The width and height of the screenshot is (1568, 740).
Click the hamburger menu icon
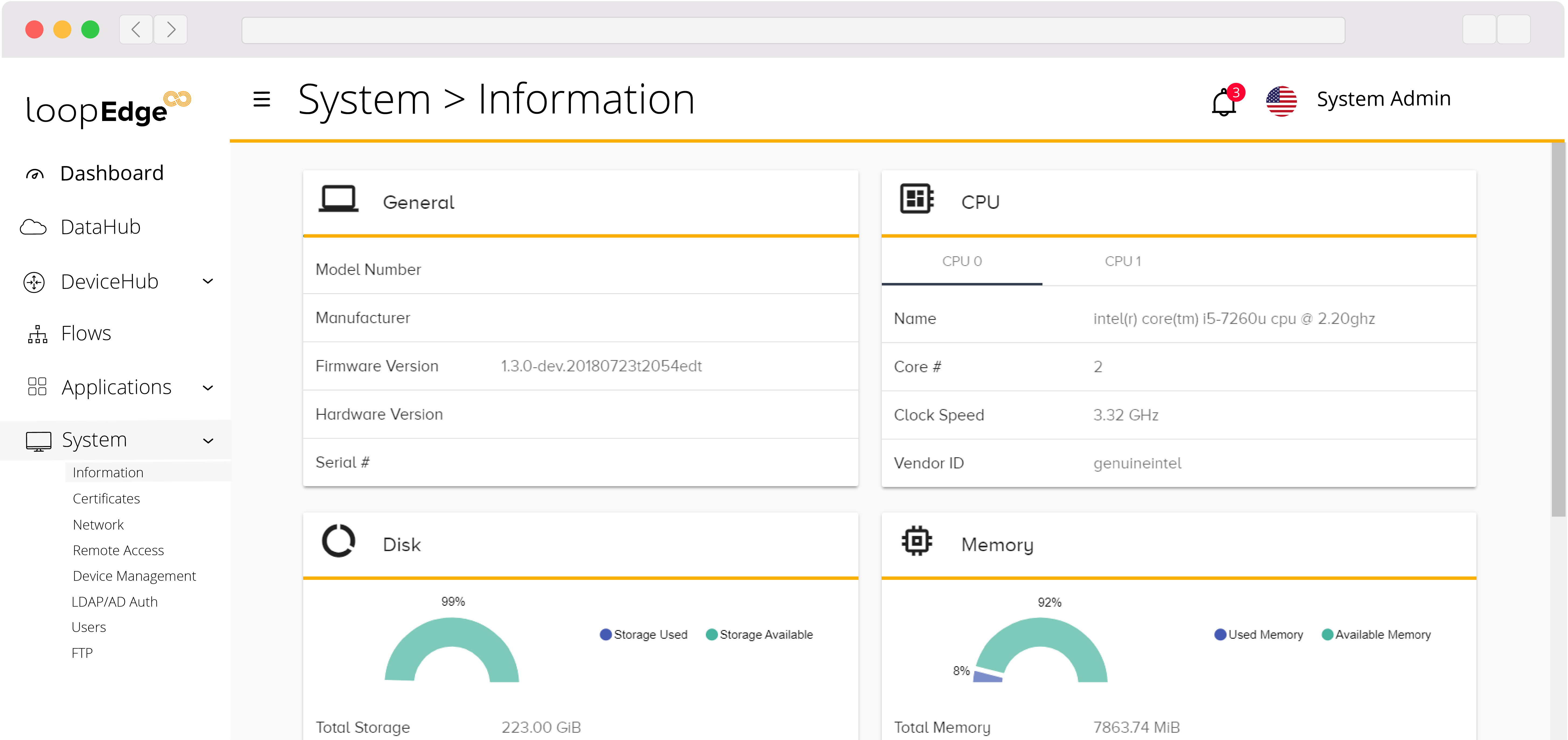coord(262,99)
